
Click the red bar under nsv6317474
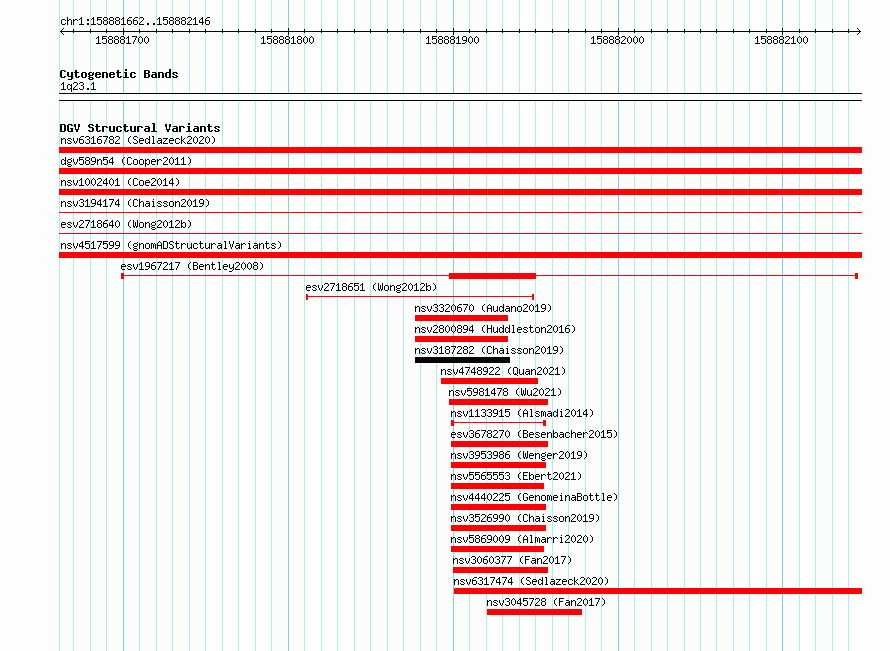pyautogui.click(x=658, y=591)
